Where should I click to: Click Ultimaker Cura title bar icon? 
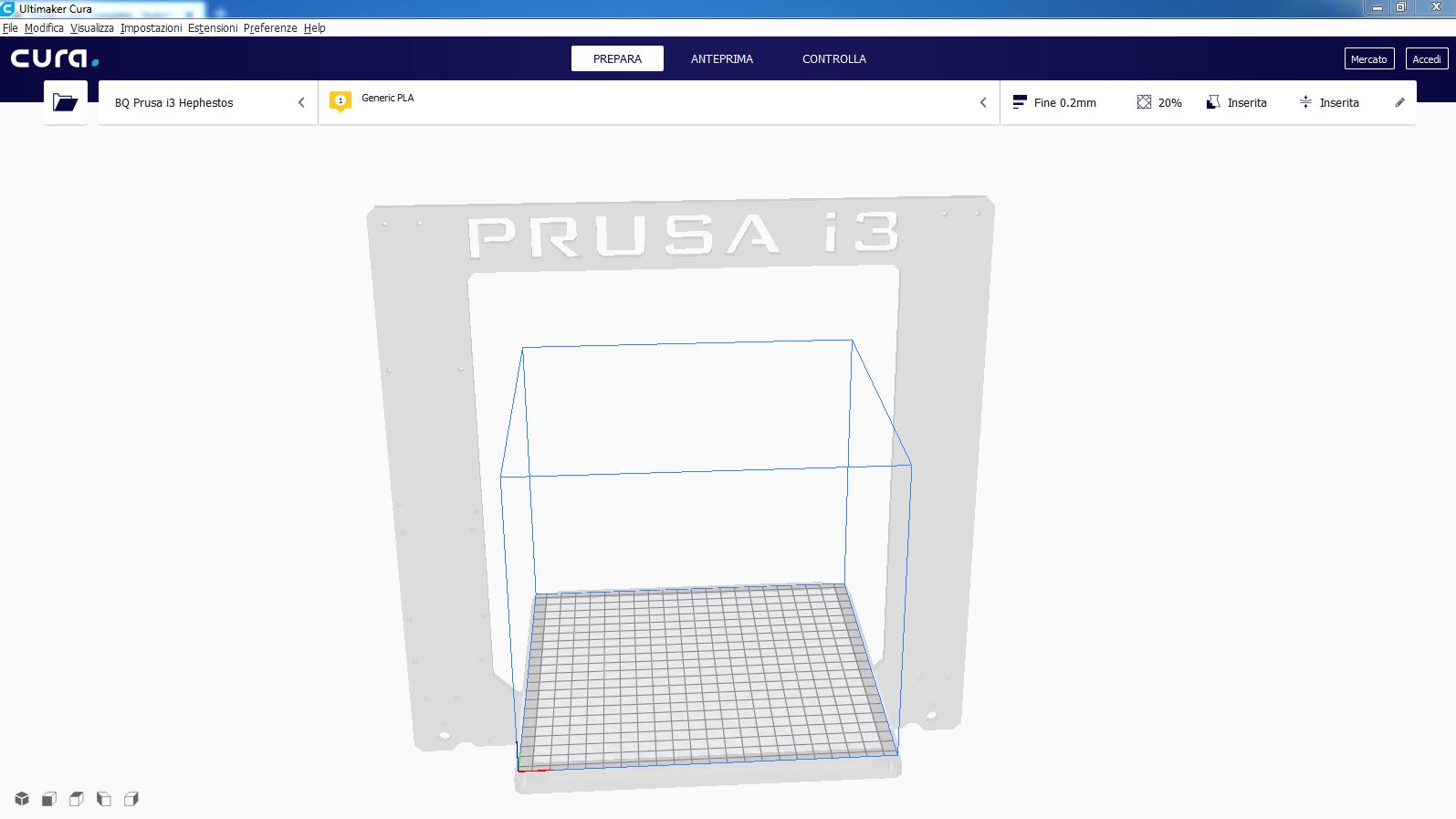click(x=8, y=8)
